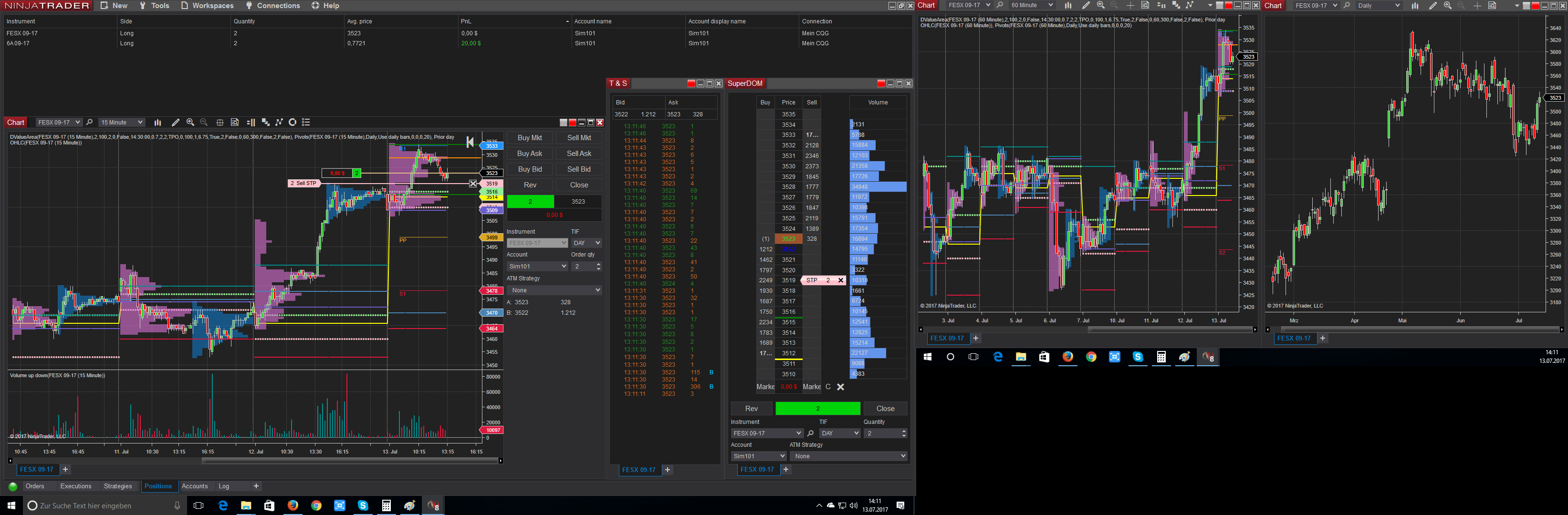
Task: Zoom out on the 15 Minute chart
Action: click(x=204, y=122)
